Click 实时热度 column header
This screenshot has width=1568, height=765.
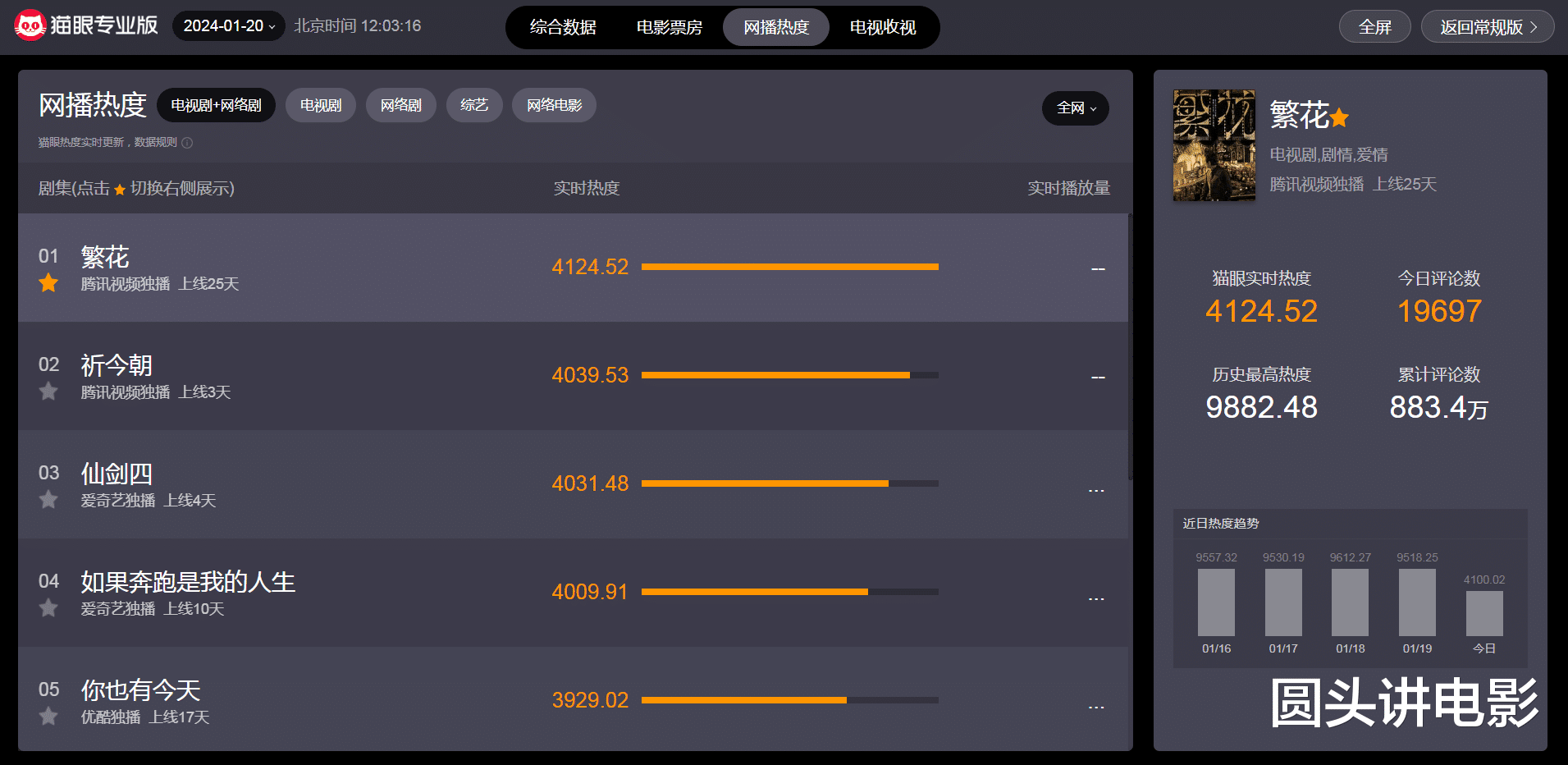tap(587, 188)
